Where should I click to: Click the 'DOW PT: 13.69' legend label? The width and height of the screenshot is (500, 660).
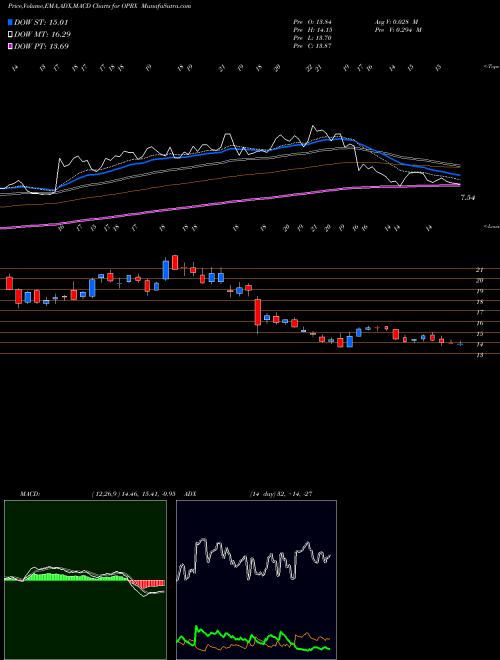(41, 46)
